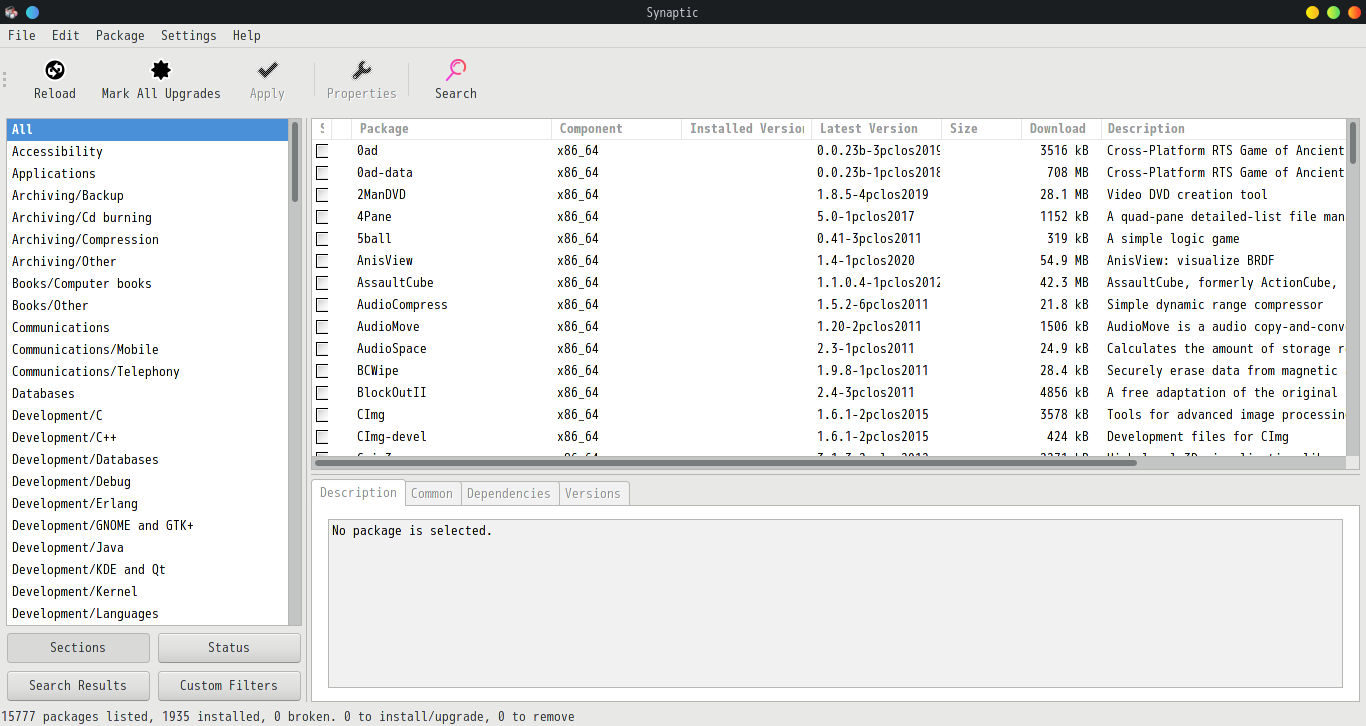Click the Reload toolbar icon
The height and width of the screenshot is (726, 1366).
click(55, 70)
